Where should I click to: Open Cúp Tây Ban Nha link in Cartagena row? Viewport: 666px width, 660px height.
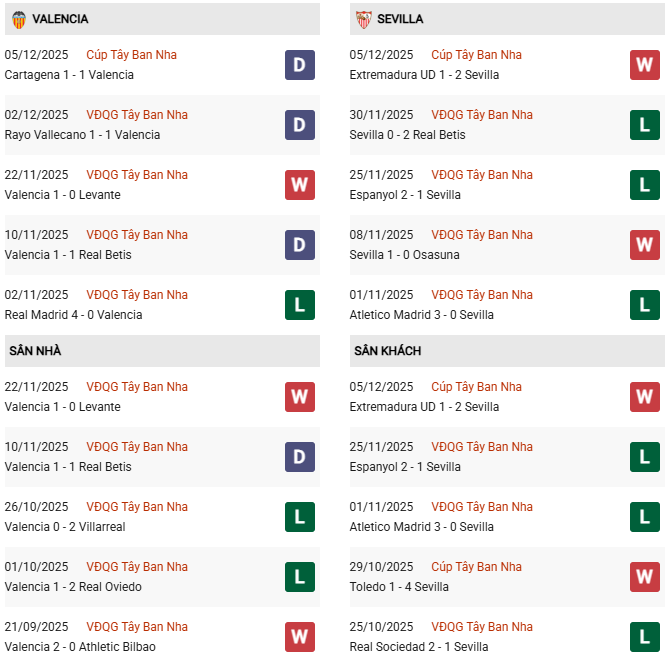pyautogui.click(x=131, y=55)
